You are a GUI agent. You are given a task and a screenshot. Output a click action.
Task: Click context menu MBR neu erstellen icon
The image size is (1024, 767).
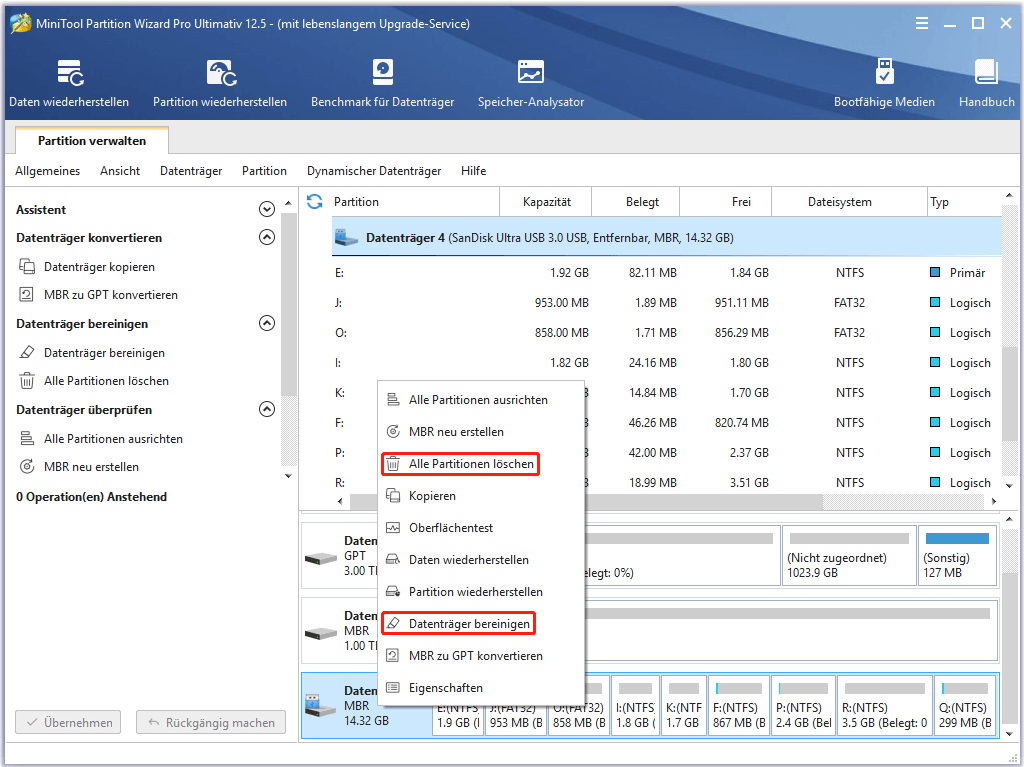pos(393,431)
